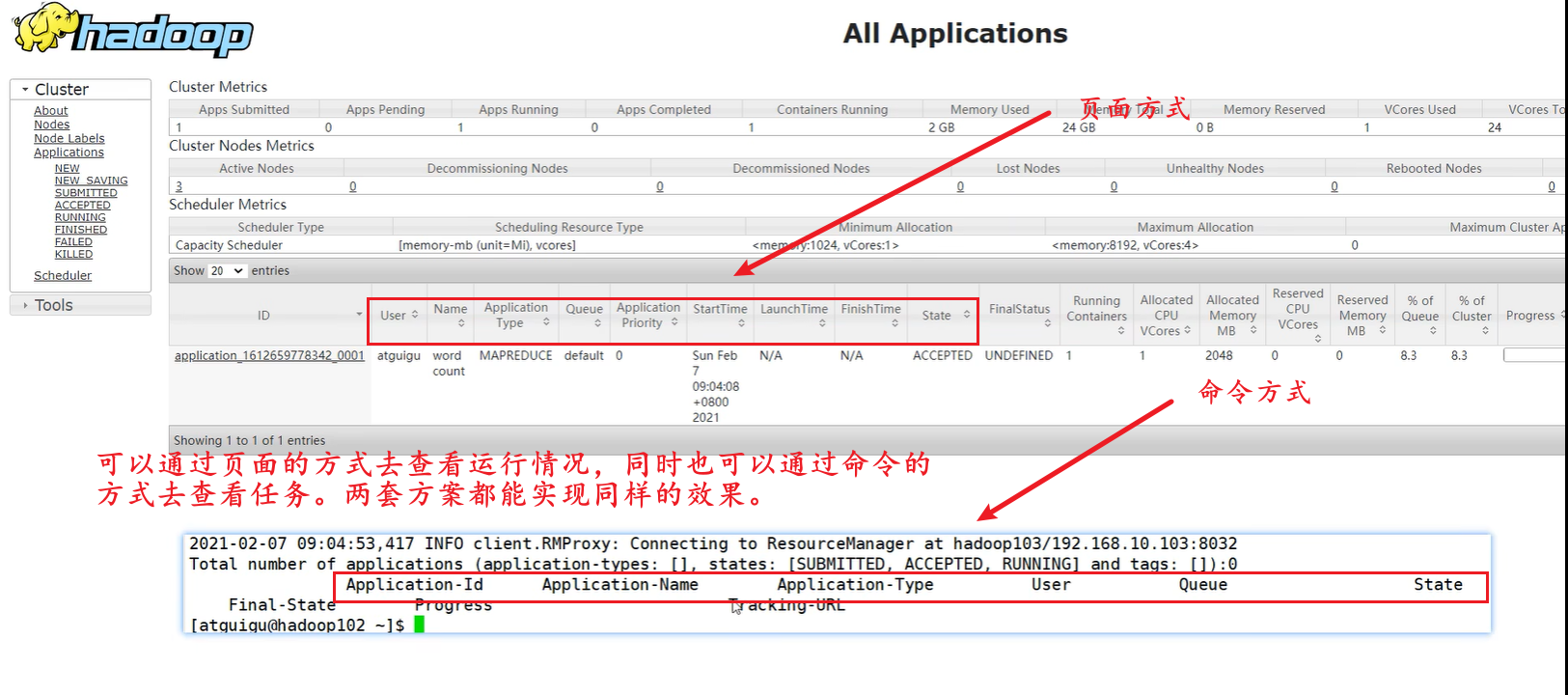
Task: Open application_1612659778342_0001 details
Action: pyautogui.click(x=269, y=355)
